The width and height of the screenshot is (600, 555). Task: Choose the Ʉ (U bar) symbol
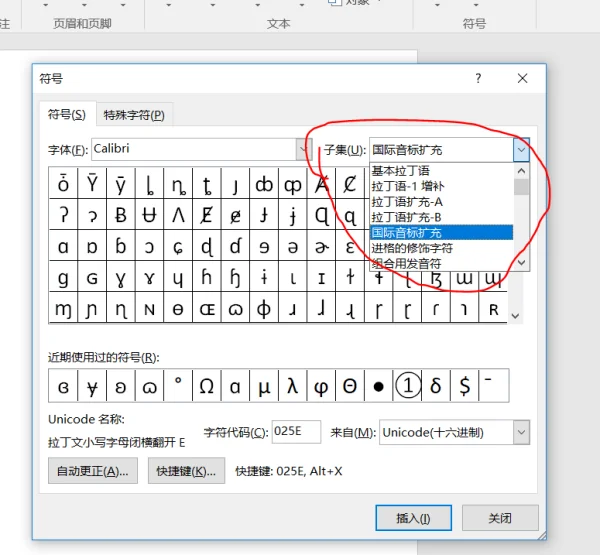[149, 215]
